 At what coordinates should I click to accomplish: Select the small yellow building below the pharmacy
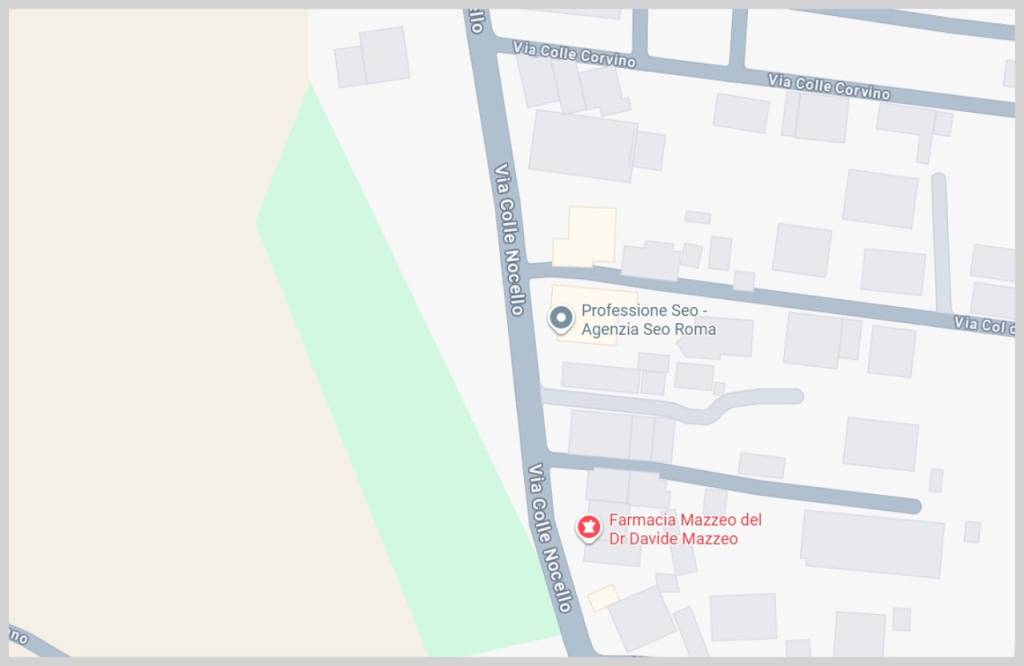[603, 597]
